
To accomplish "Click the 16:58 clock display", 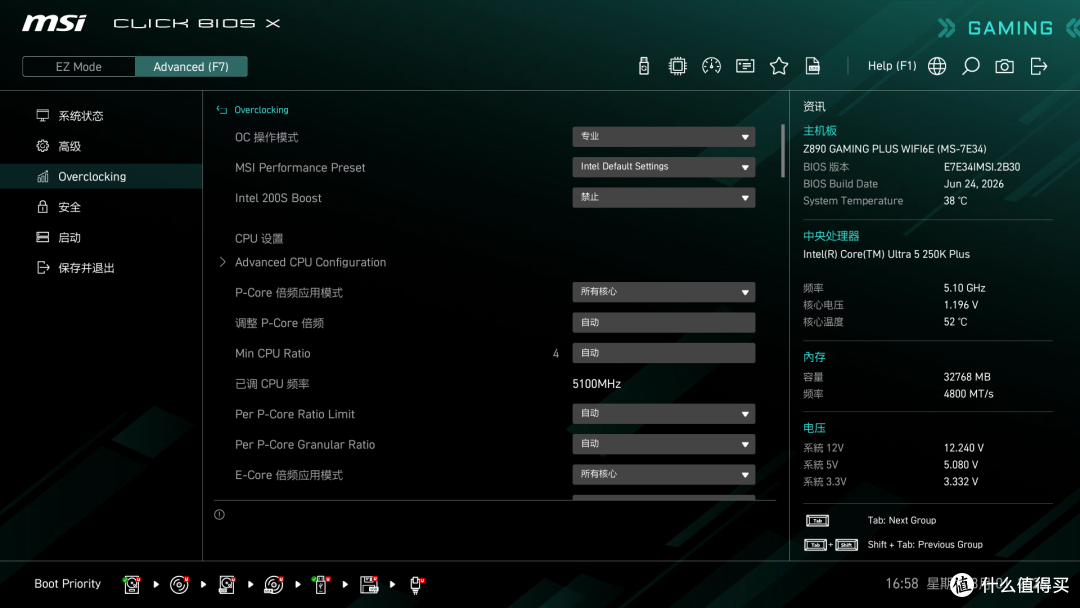I will tap(902, 584).
